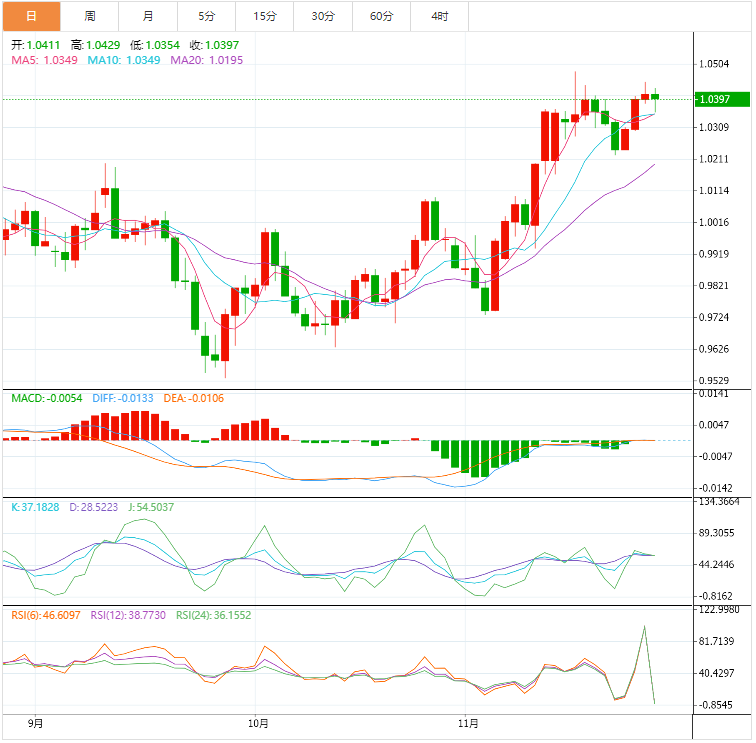The width and height of the screenshot is (756, 743).
Task: Show the 30分 interval chart
Action: click(323, 16)
